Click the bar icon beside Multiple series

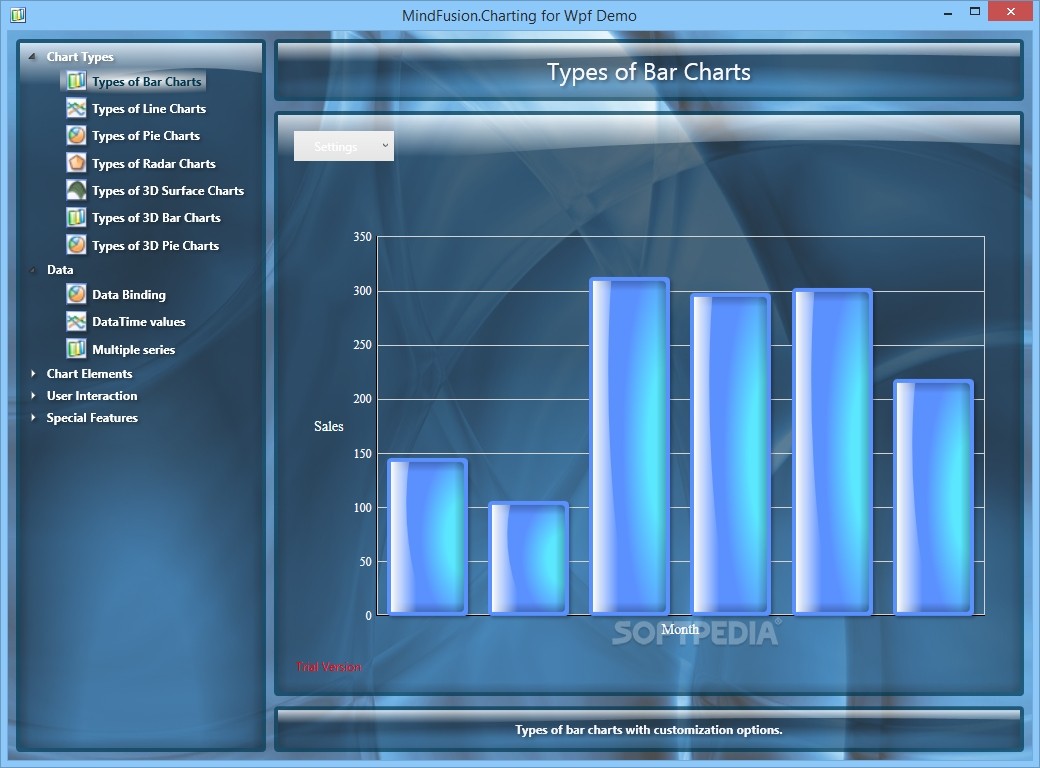point(76,349)
